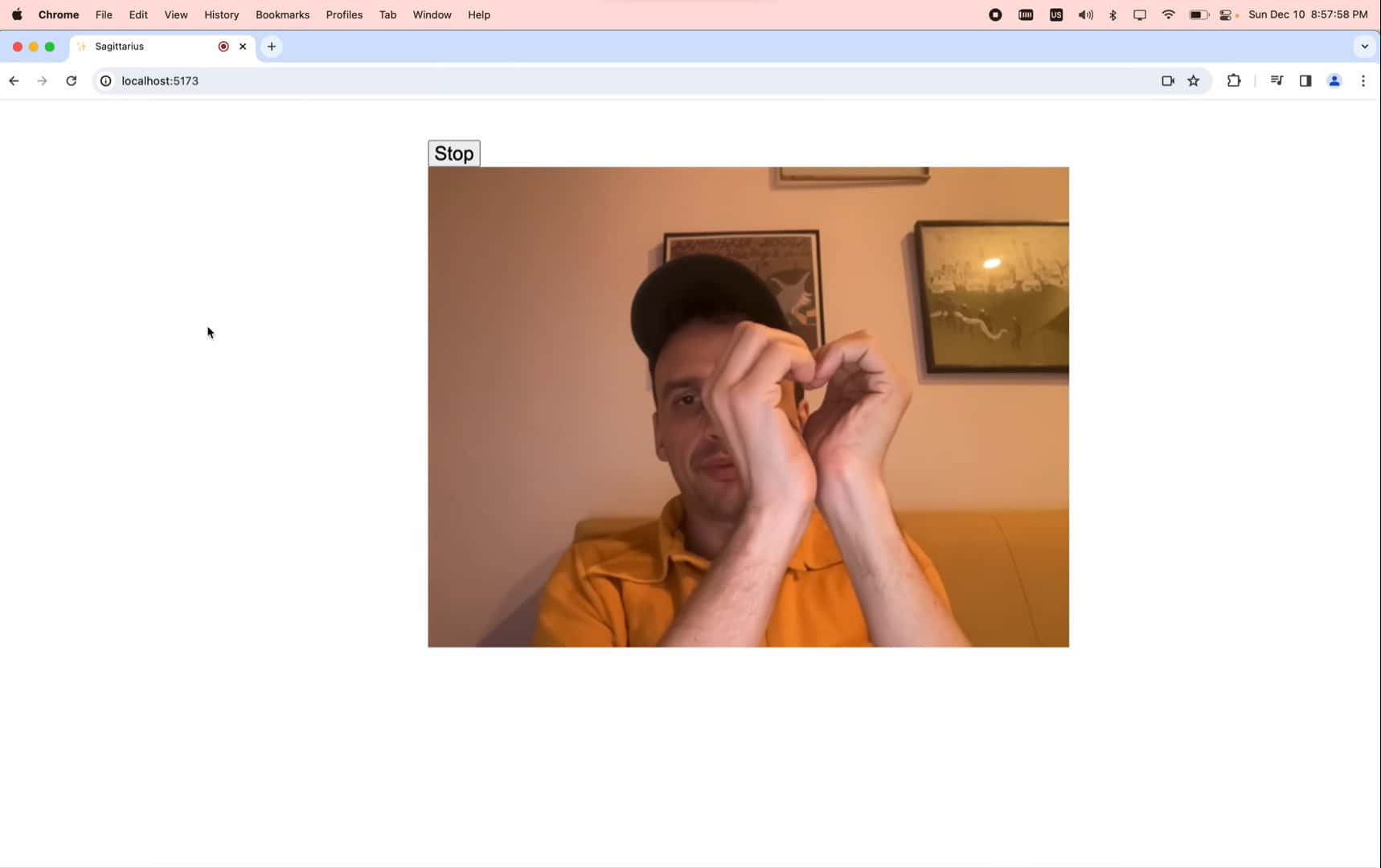1381x868 pixels.
Task: Click the reload page button
Action: coord(72,80)
